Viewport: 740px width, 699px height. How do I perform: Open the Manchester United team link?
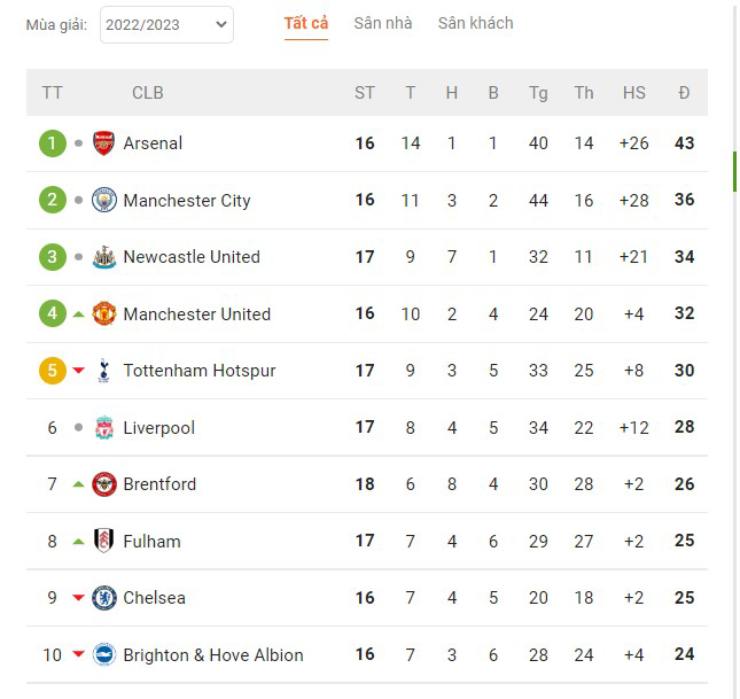(197, 314)
